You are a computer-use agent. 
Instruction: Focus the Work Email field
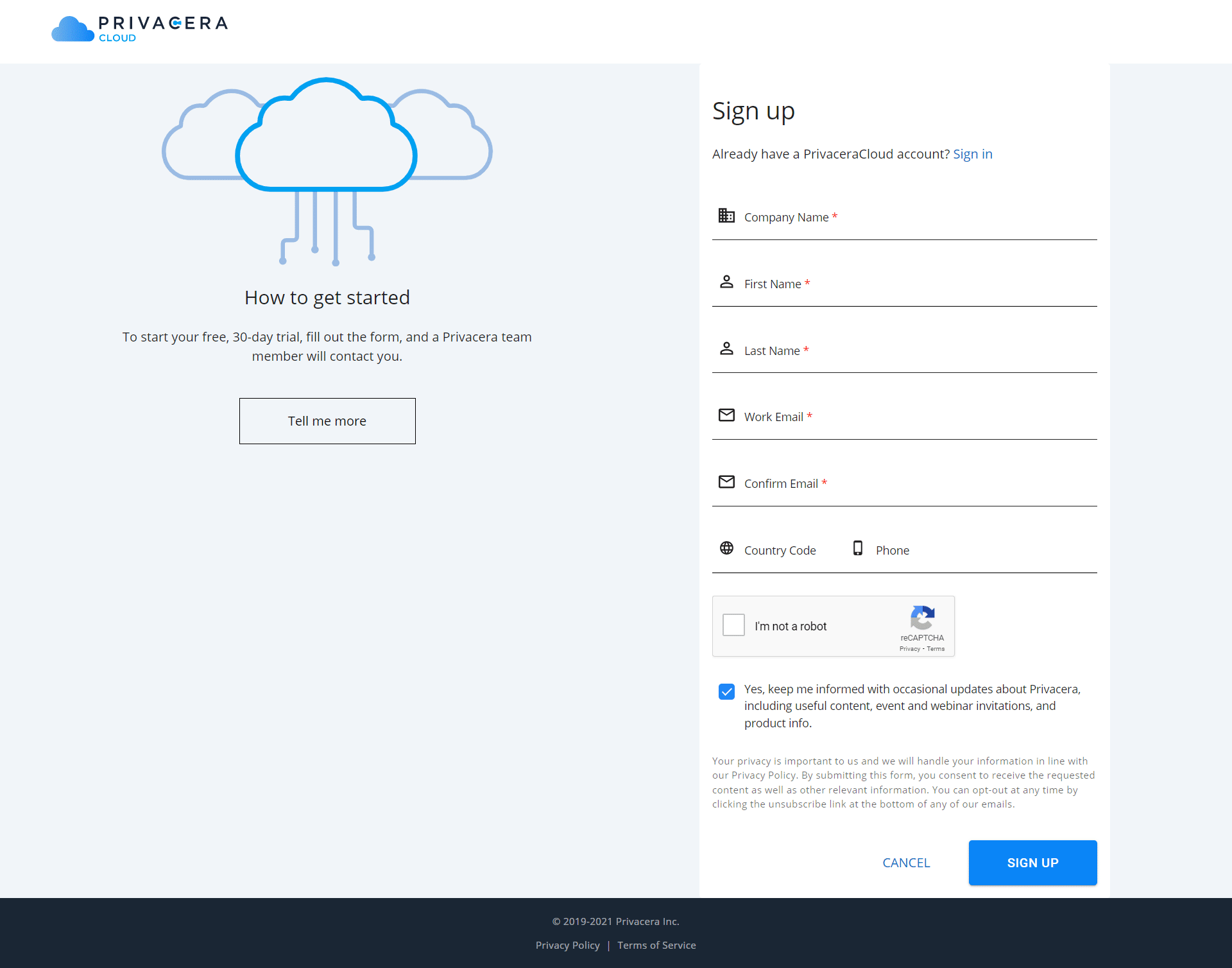click(905, 417)
